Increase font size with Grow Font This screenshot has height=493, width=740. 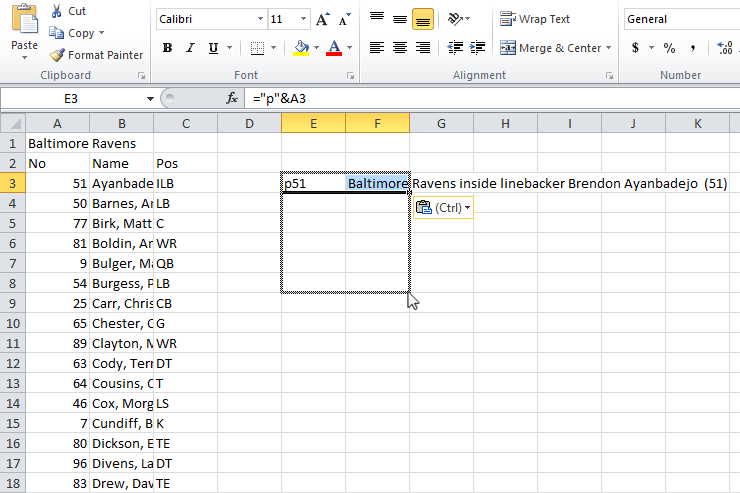pos(323,19)
